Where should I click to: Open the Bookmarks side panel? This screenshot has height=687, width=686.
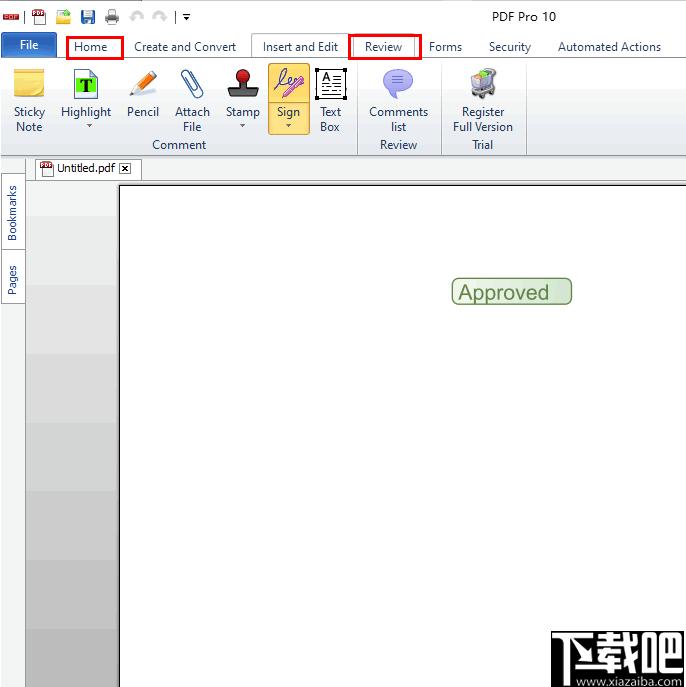[13, 212]
